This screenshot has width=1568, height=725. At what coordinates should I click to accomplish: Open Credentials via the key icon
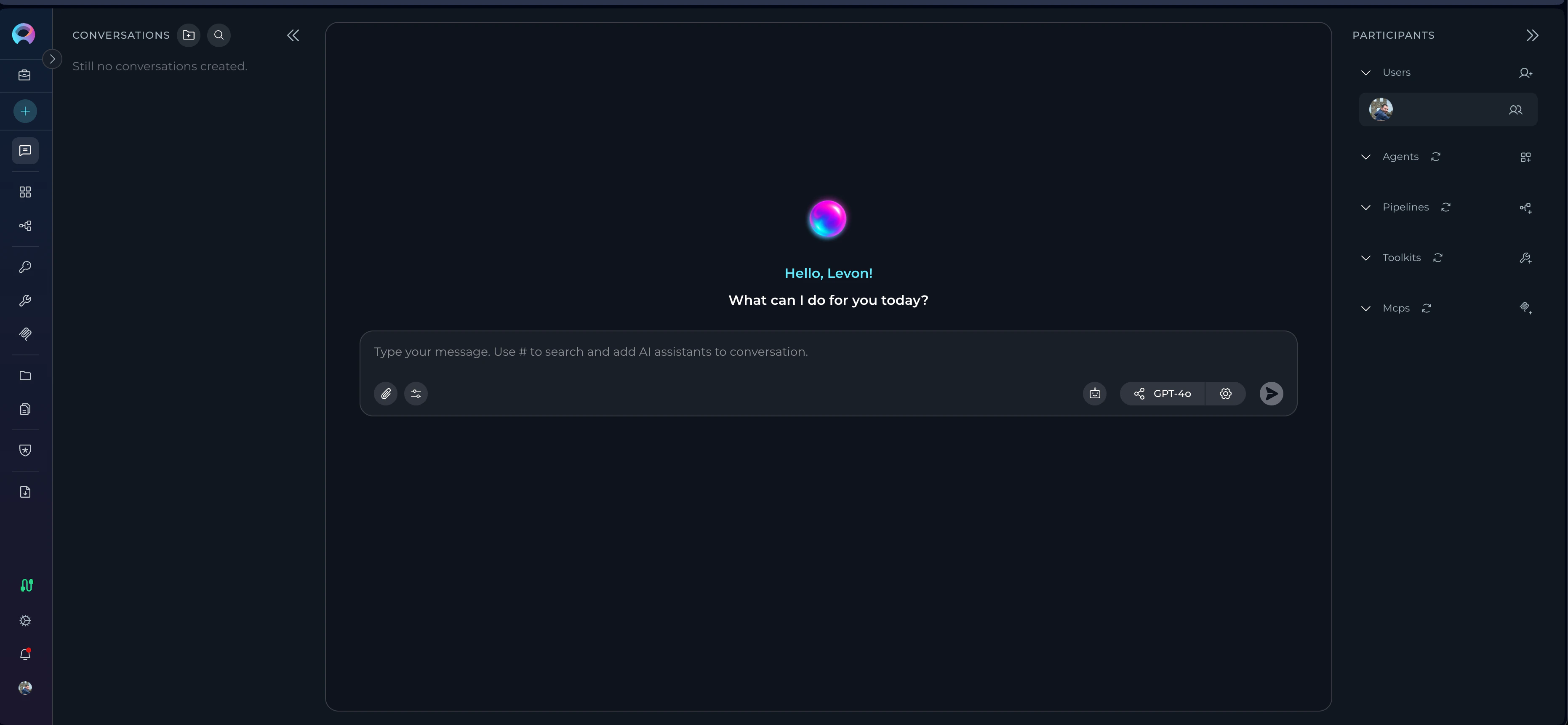tap(25, 267)
